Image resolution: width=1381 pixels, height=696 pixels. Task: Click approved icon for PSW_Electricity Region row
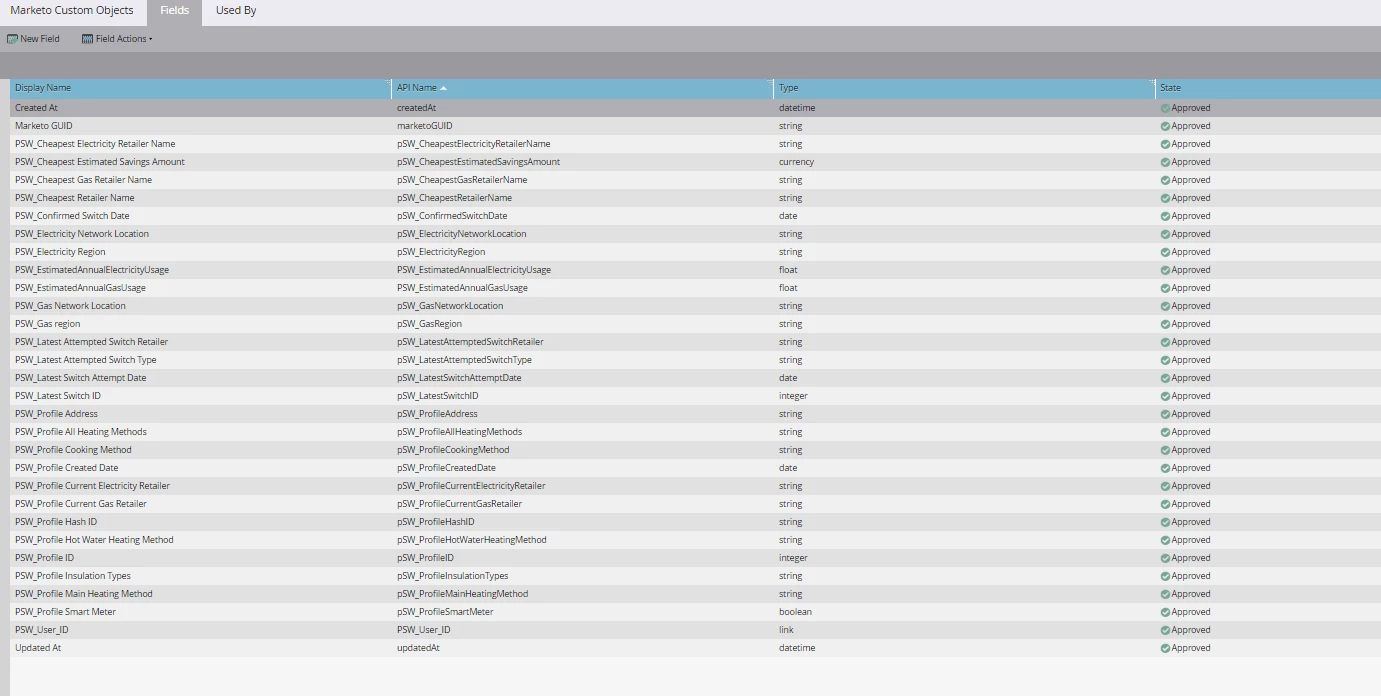[x=1165, y=252]
